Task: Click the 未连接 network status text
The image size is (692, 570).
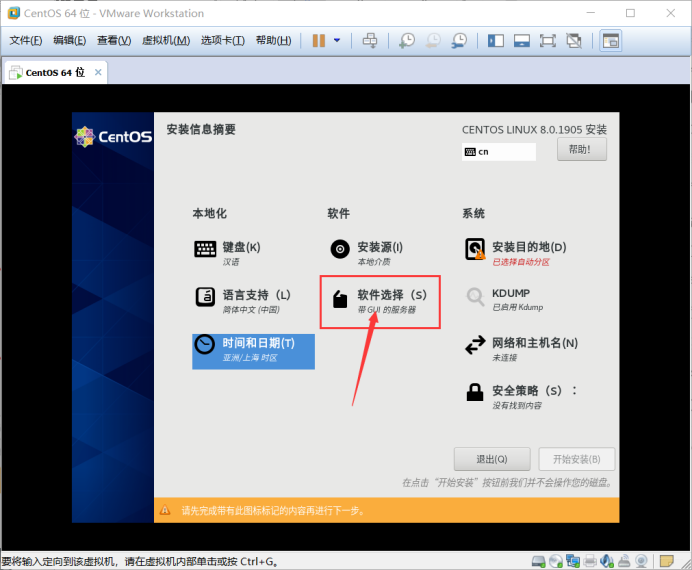Action: [504, 357]
